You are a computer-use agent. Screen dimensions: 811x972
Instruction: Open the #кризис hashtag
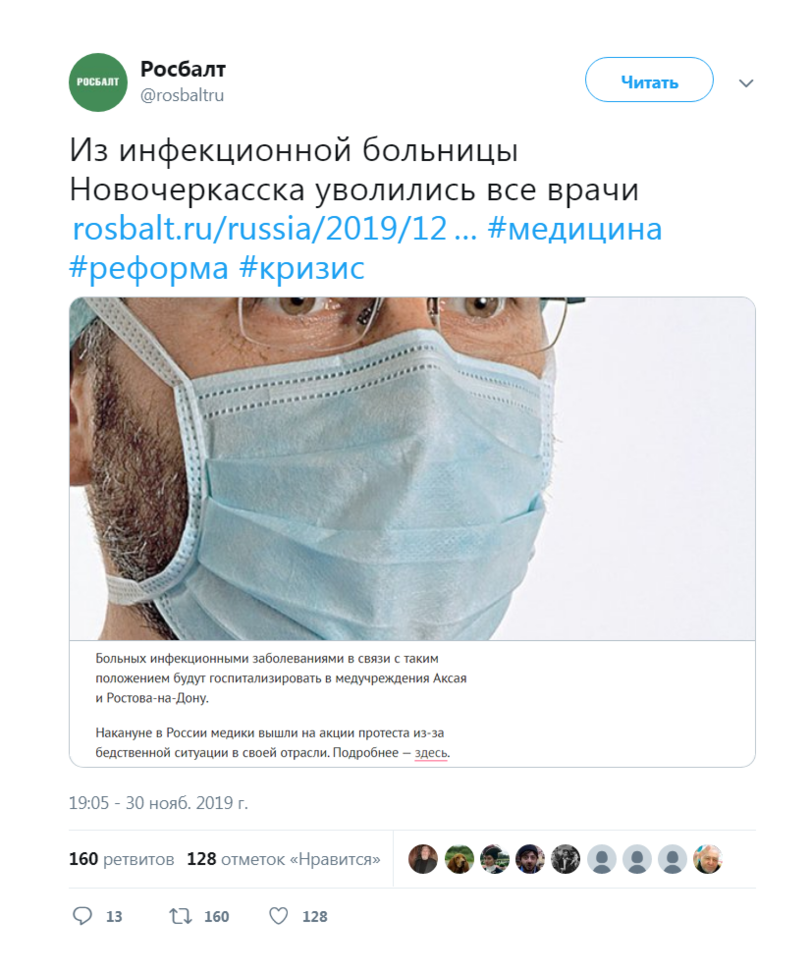click(302, 268)
